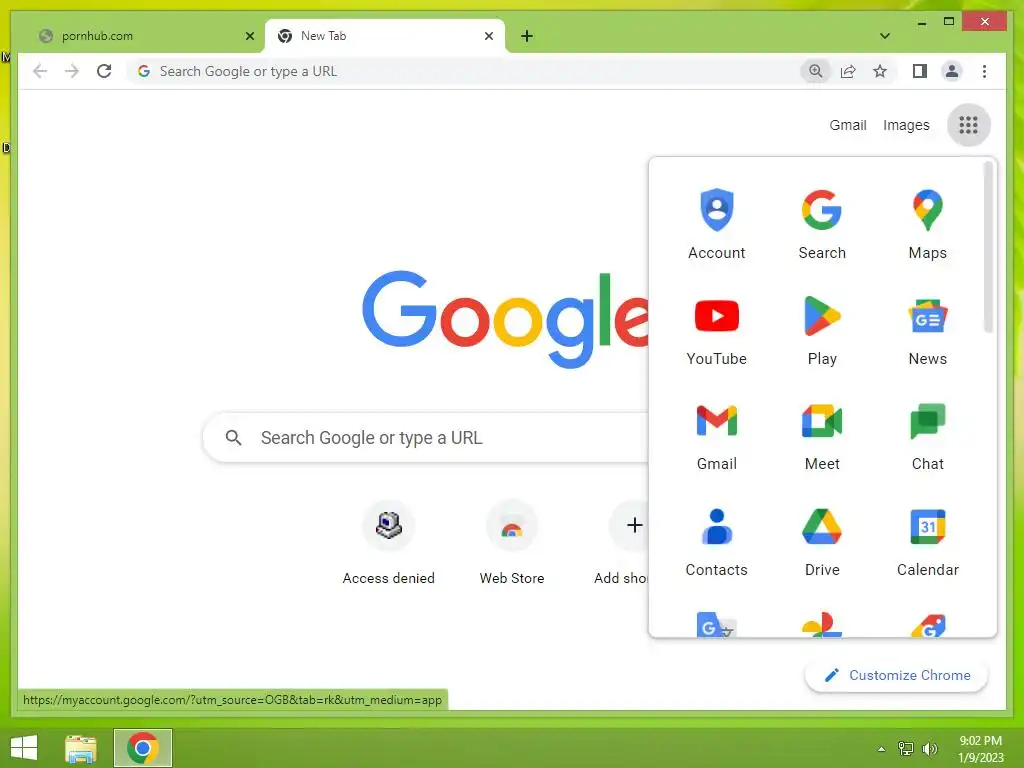Share this page icon
The image size is (1024, 768).
[848, 71]
